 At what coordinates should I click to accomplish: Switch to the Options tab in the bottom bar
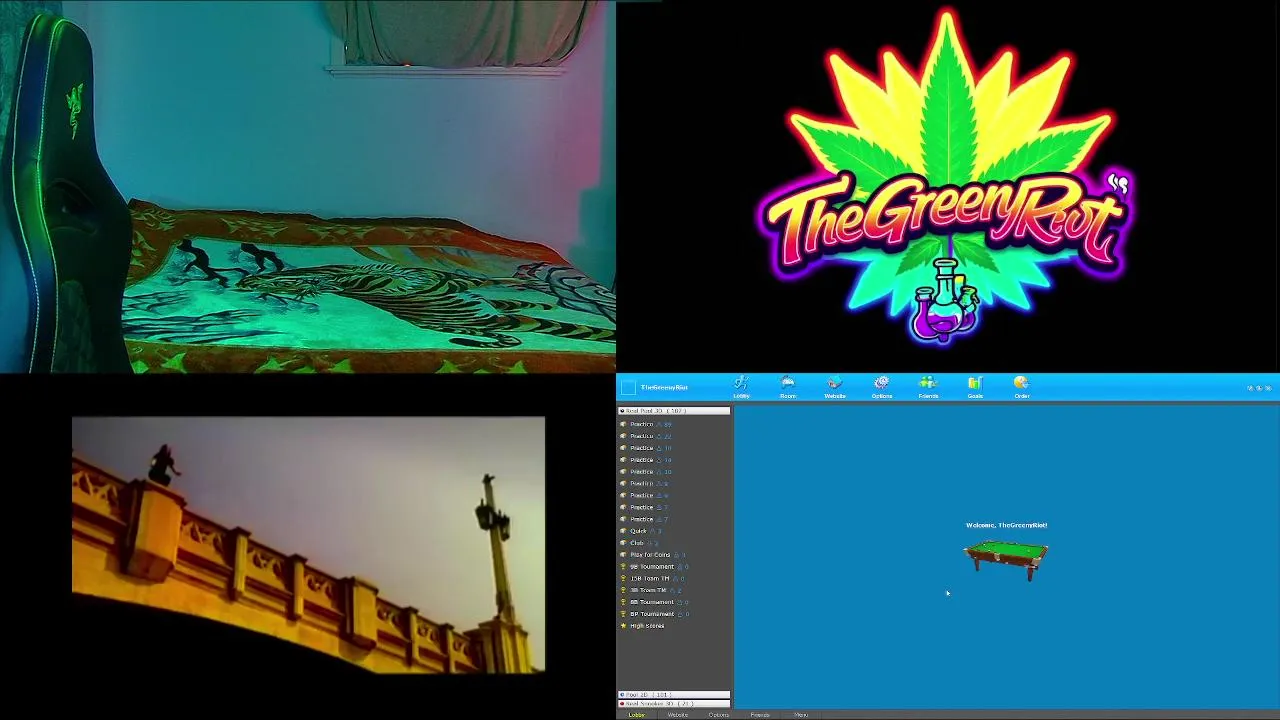tap(719, 715)
